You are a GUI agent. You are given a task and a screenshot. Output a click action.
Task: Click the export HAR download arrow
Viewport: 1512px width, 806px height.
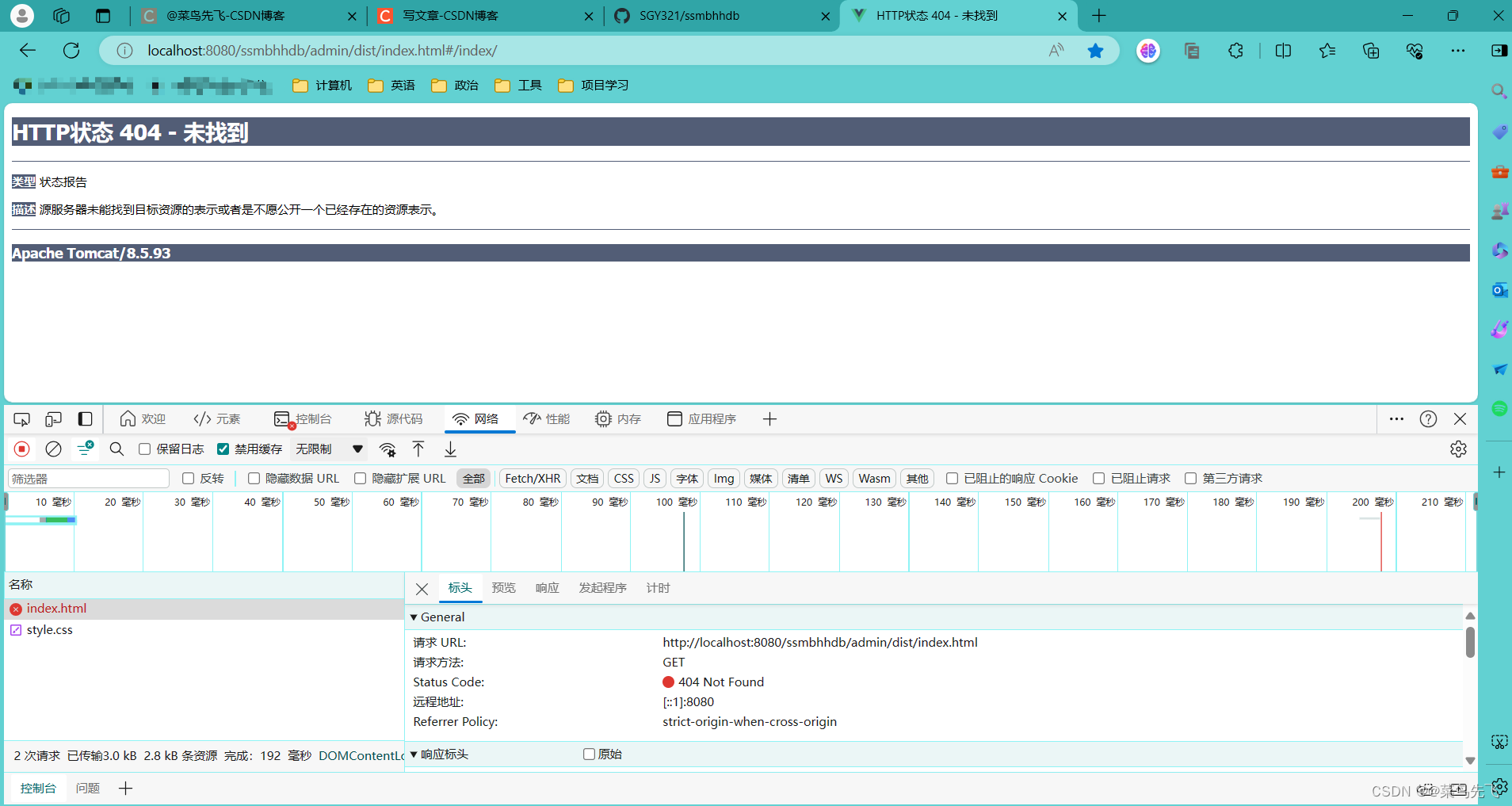click(x=450, y=449)
